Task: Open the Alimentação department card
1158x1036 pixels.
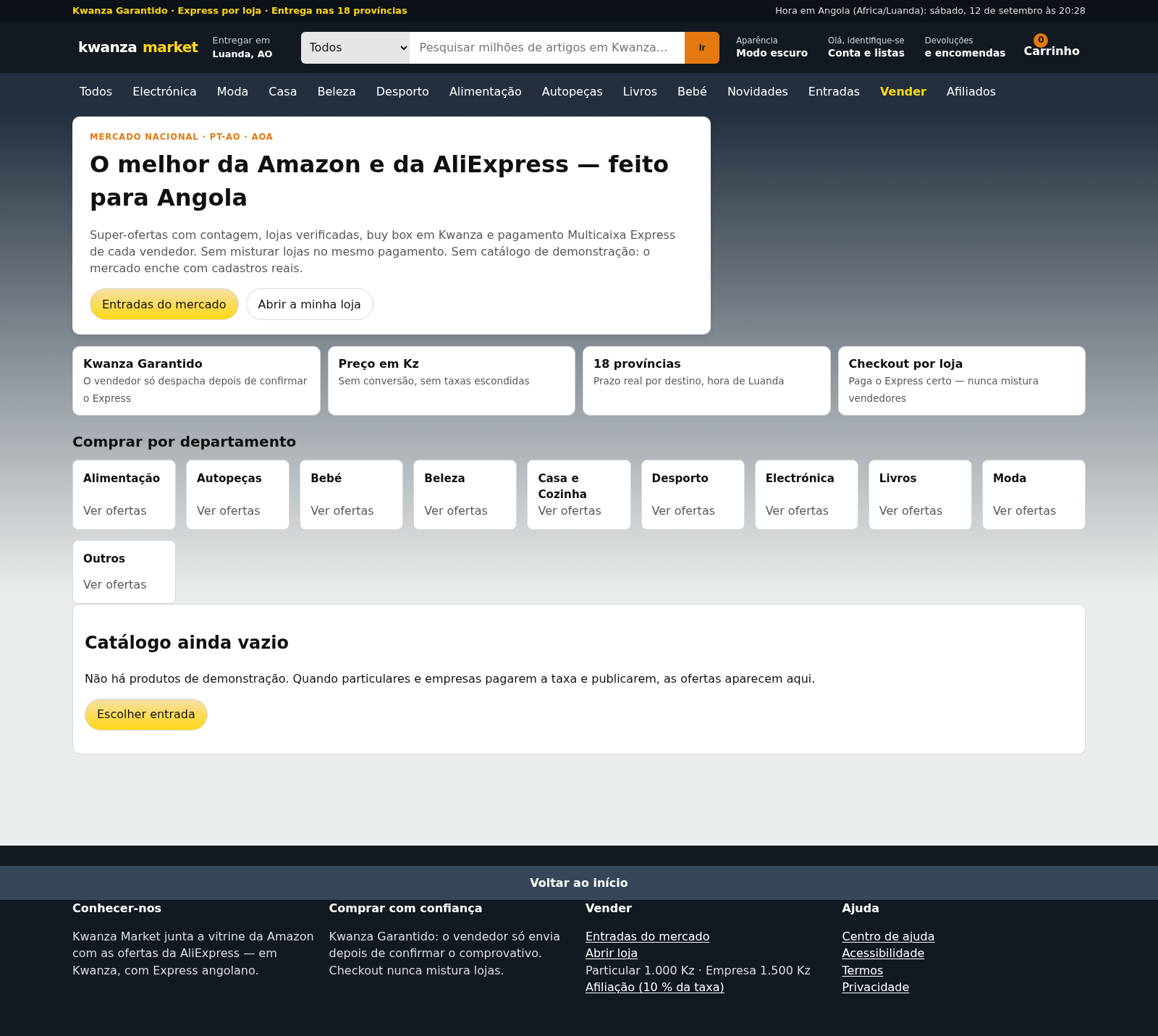Action: (124, 494)
